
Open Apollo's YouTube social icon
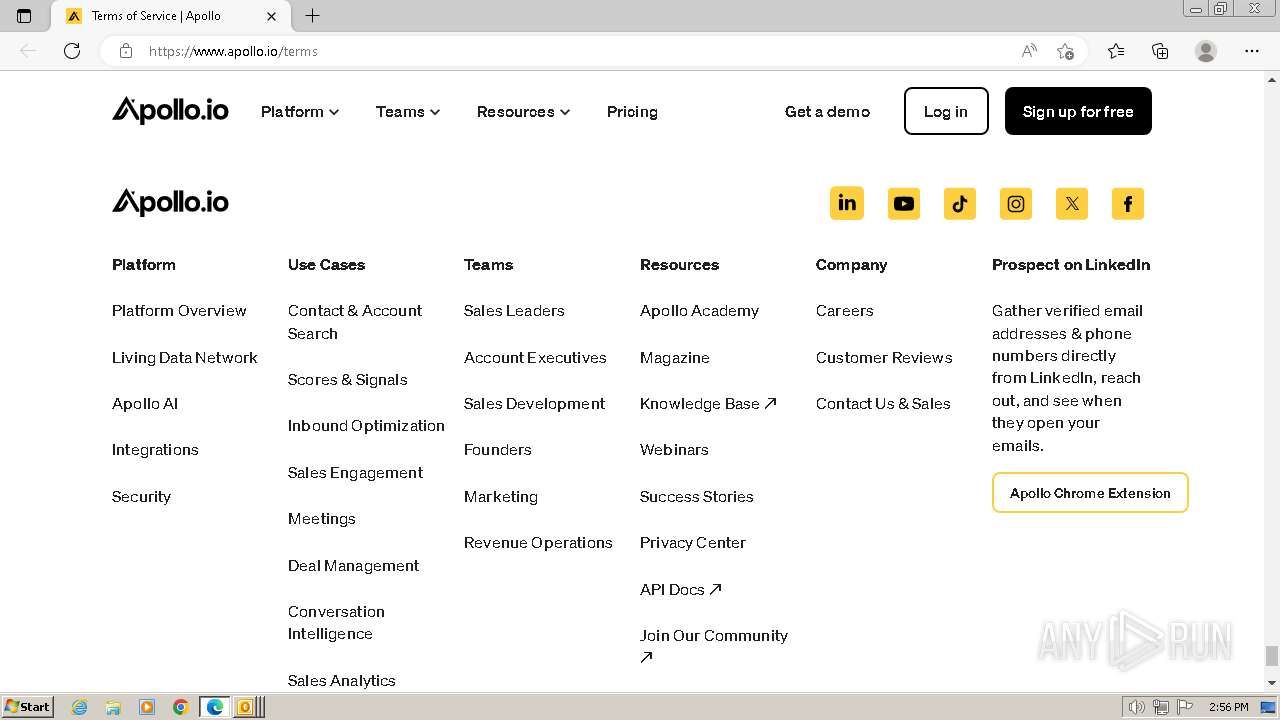click(x=904, y=204)
